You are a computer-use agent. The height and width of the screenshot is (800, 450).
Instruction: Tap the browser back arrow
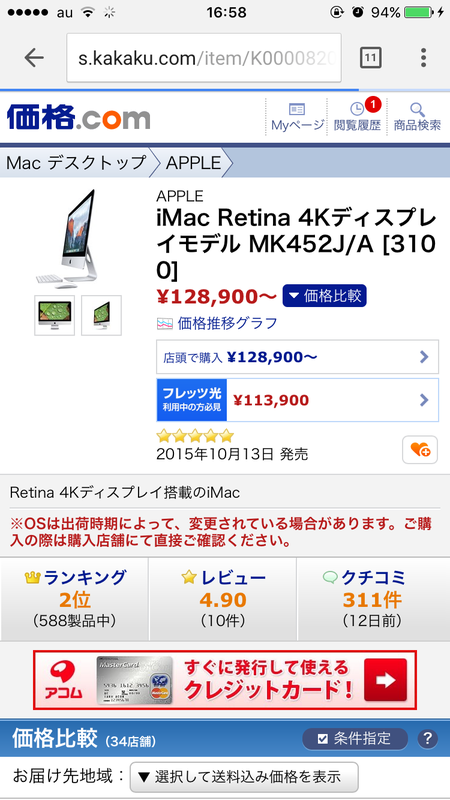[34, 58]
